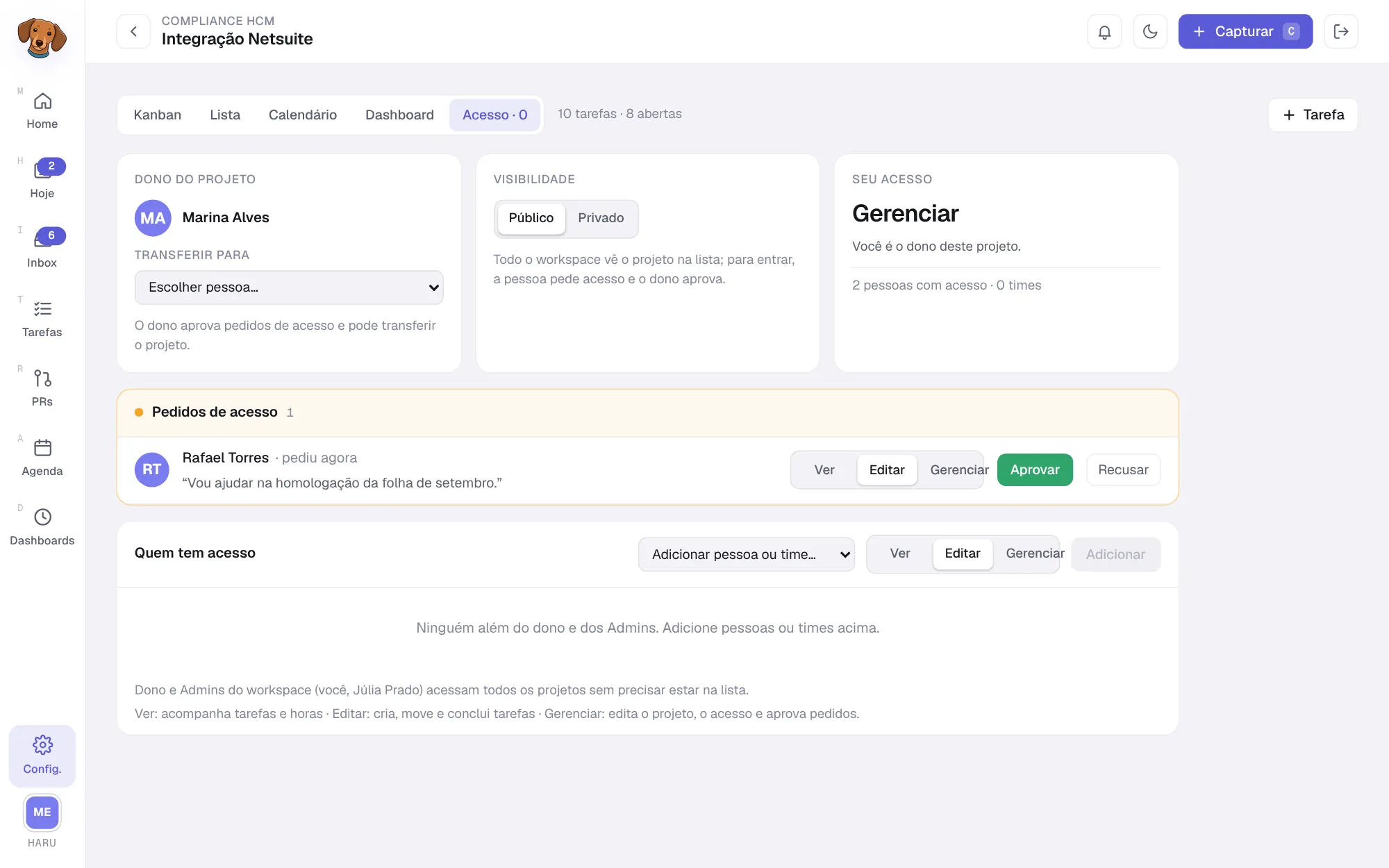The image size is (1389, 868).
Task: Choose Editar level for Rafael's request
Action: click(x=887, y=470)
